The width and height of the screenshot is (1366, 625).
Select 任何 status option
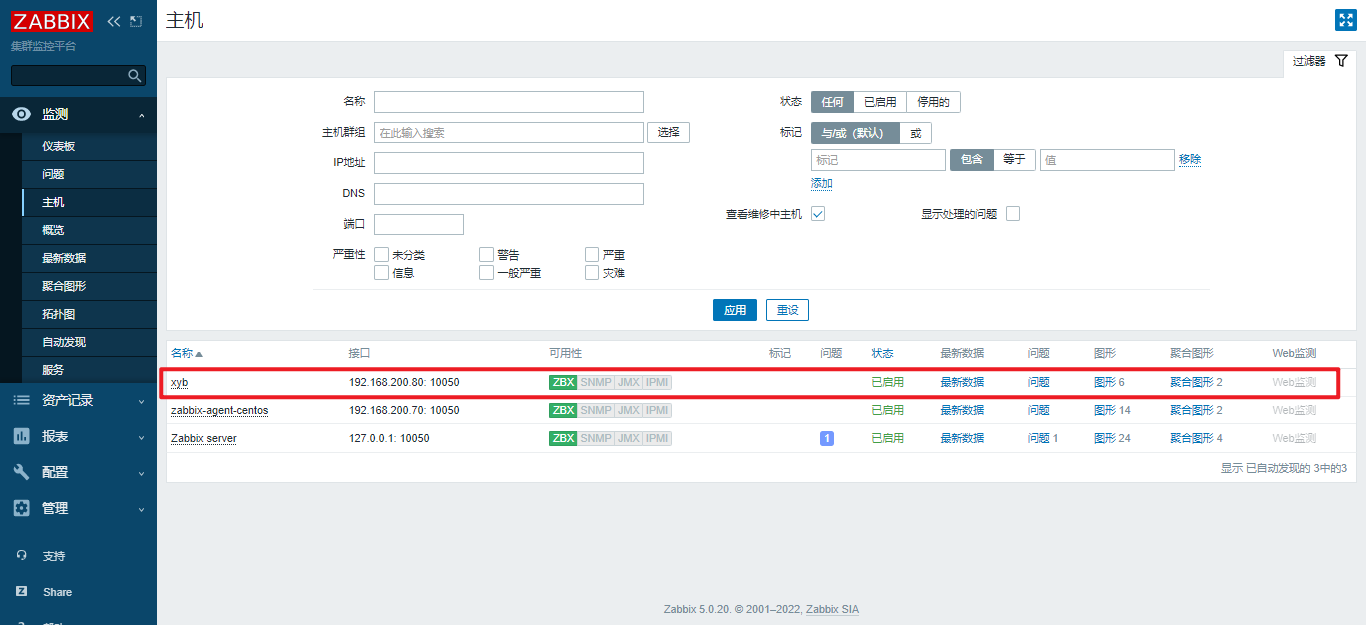(x=832, y=102)
